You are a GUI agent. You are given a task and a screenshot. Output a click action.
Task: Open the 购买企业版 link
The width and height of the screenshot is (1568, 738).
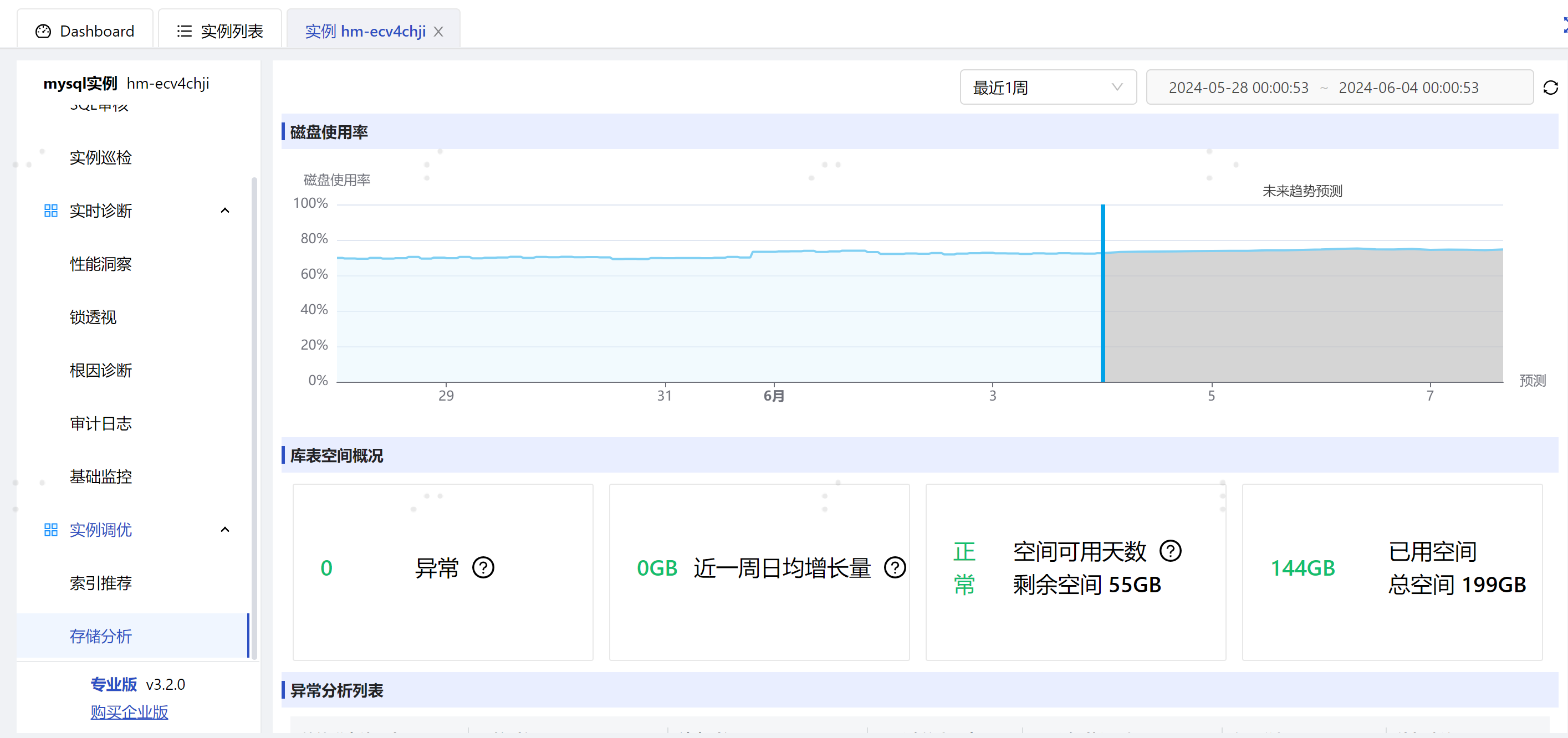coord(129,712)
